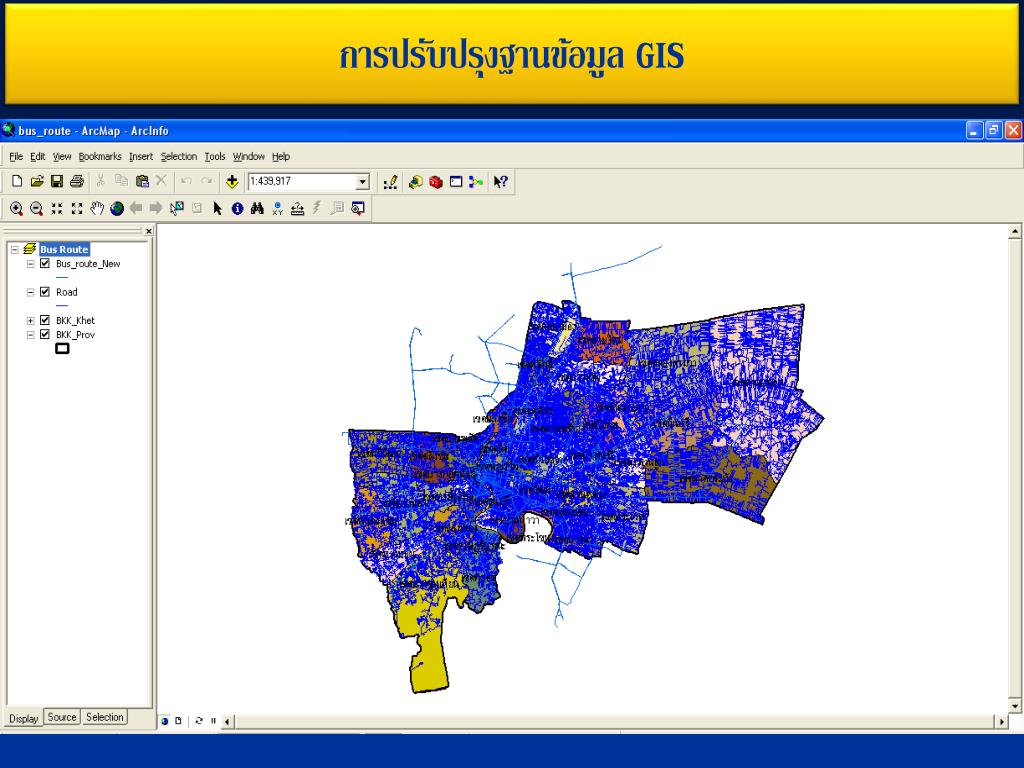Screen dimensions: 1024x768
Task: Activate the What's This help pointer
Action: (500, 182)
